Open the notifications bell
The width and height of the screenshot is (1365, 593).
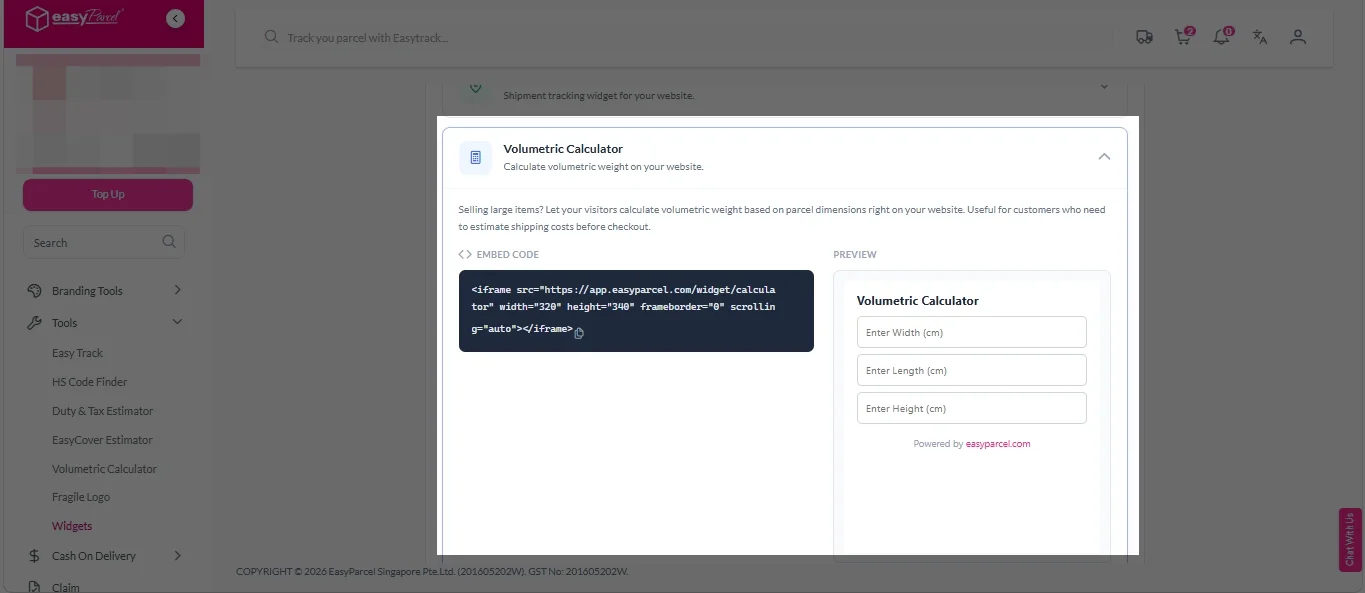tap(1222, 37)
